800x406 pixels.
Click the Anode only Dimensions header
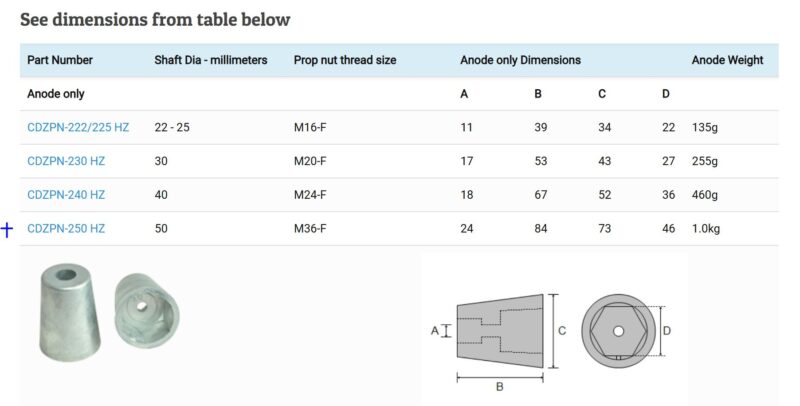pos(520,60)
